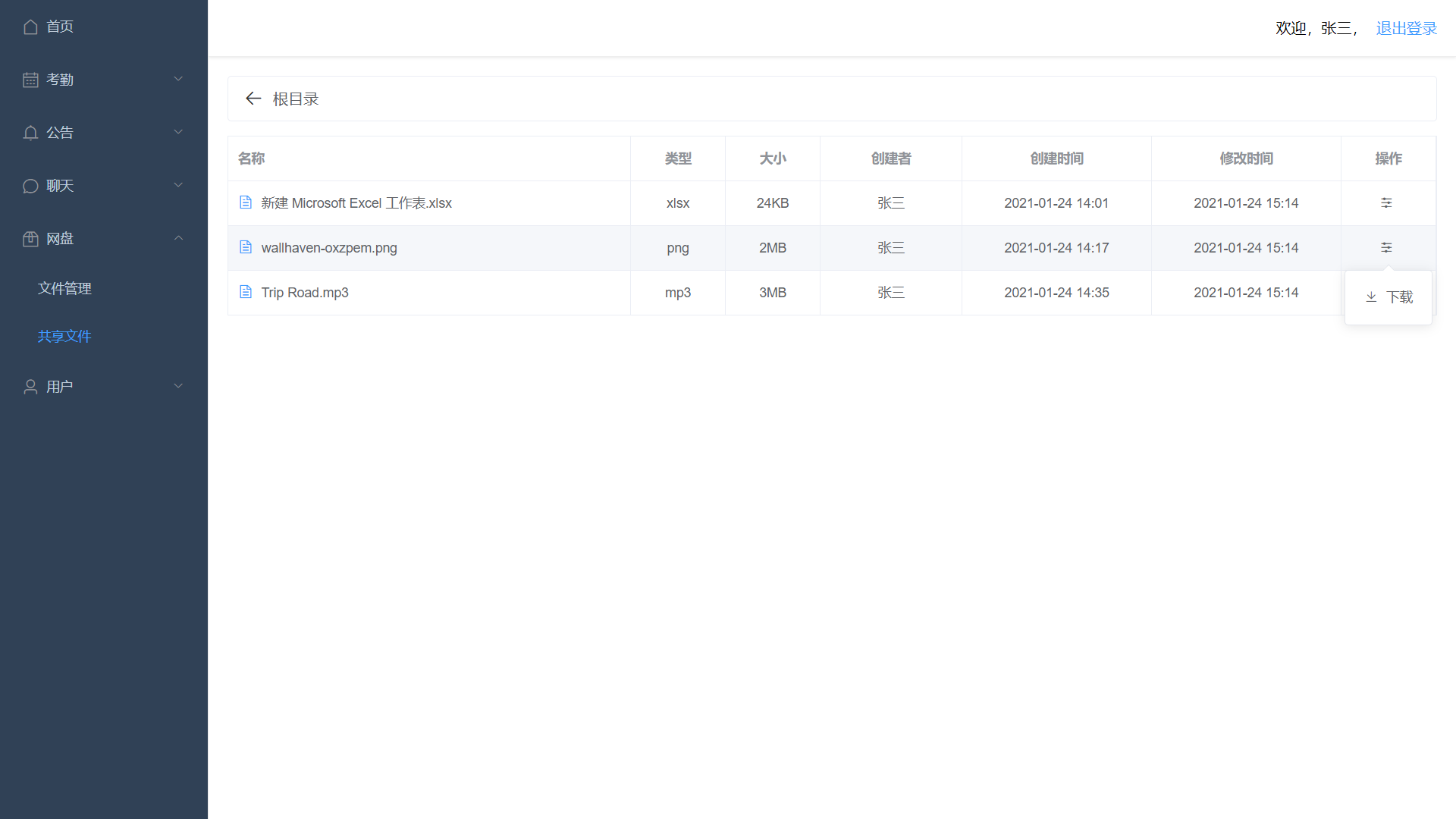Collapse the 网盘 menu chevron
The width and height of the screenshot is (1456, 819).
coord(178,238)
